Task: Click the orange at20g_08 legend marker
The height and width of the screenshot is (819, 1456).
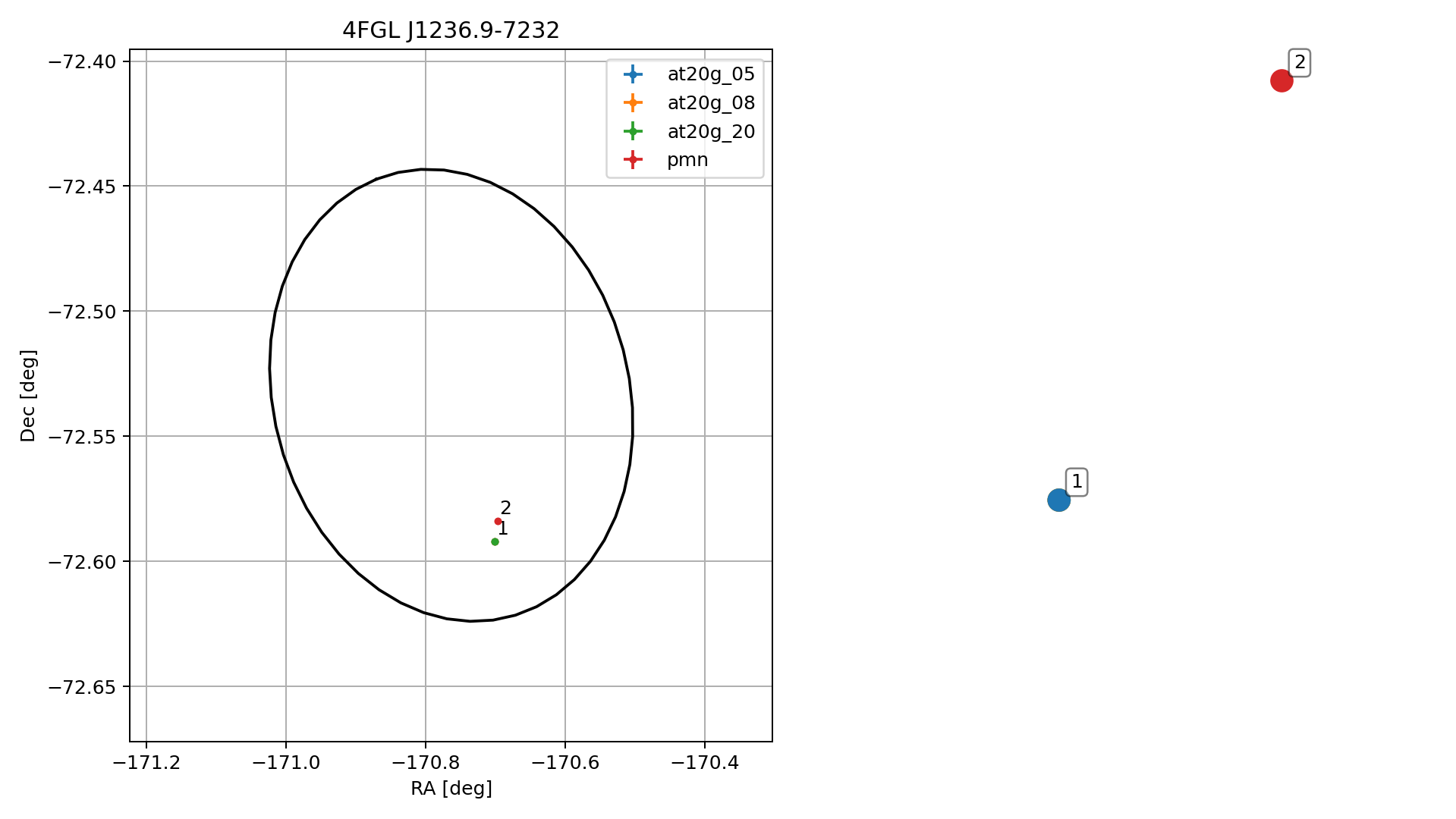Action: coord(633,102)
